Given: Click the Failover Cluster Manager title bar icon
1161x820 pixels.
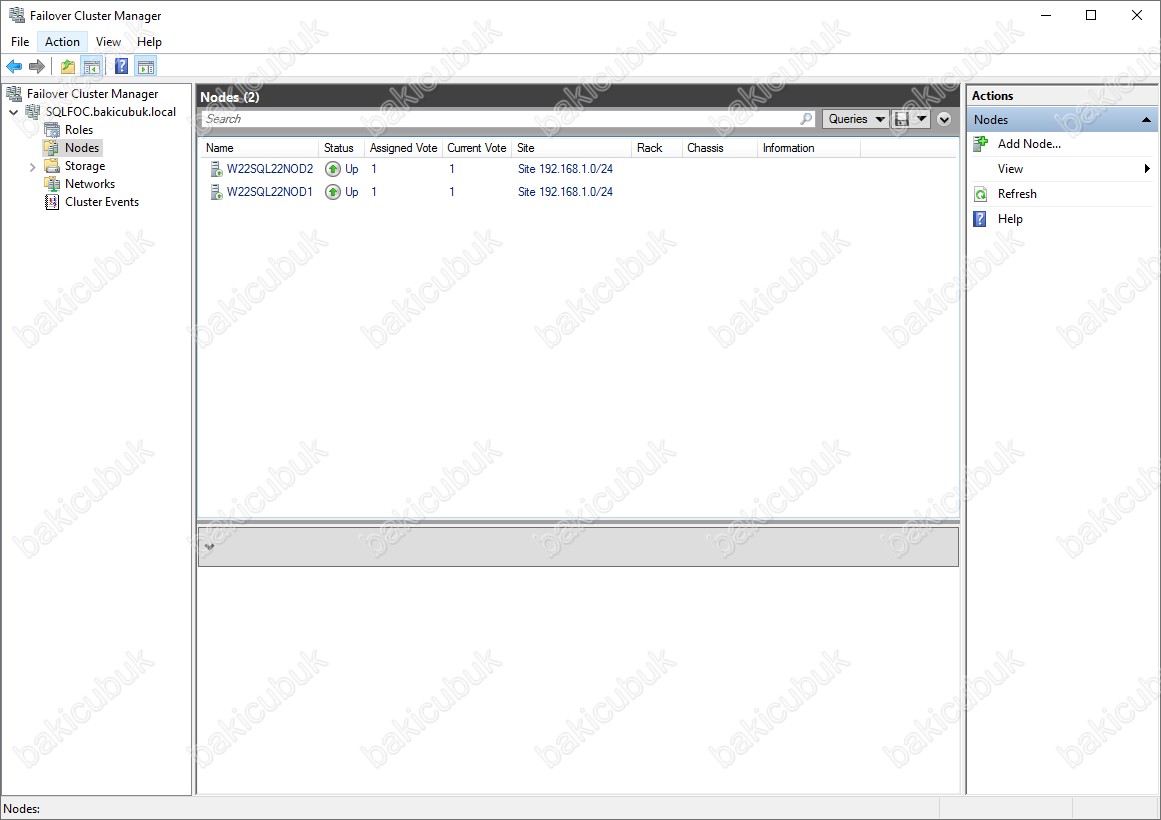Looking at the screenshot, I should 16,15.
